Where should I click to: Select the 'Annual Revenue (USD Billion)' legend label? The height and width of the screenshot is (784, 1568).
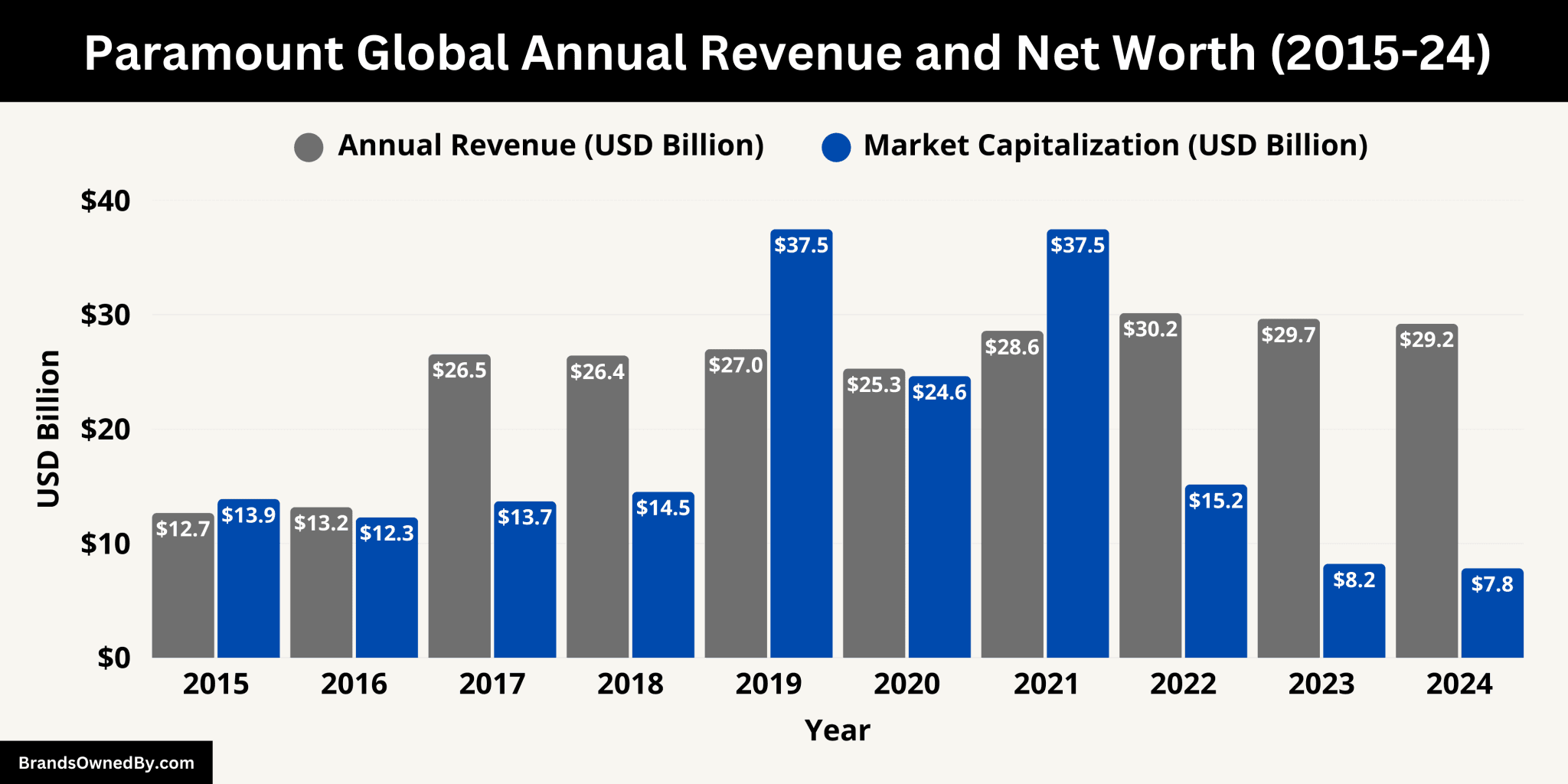[550, 145]
